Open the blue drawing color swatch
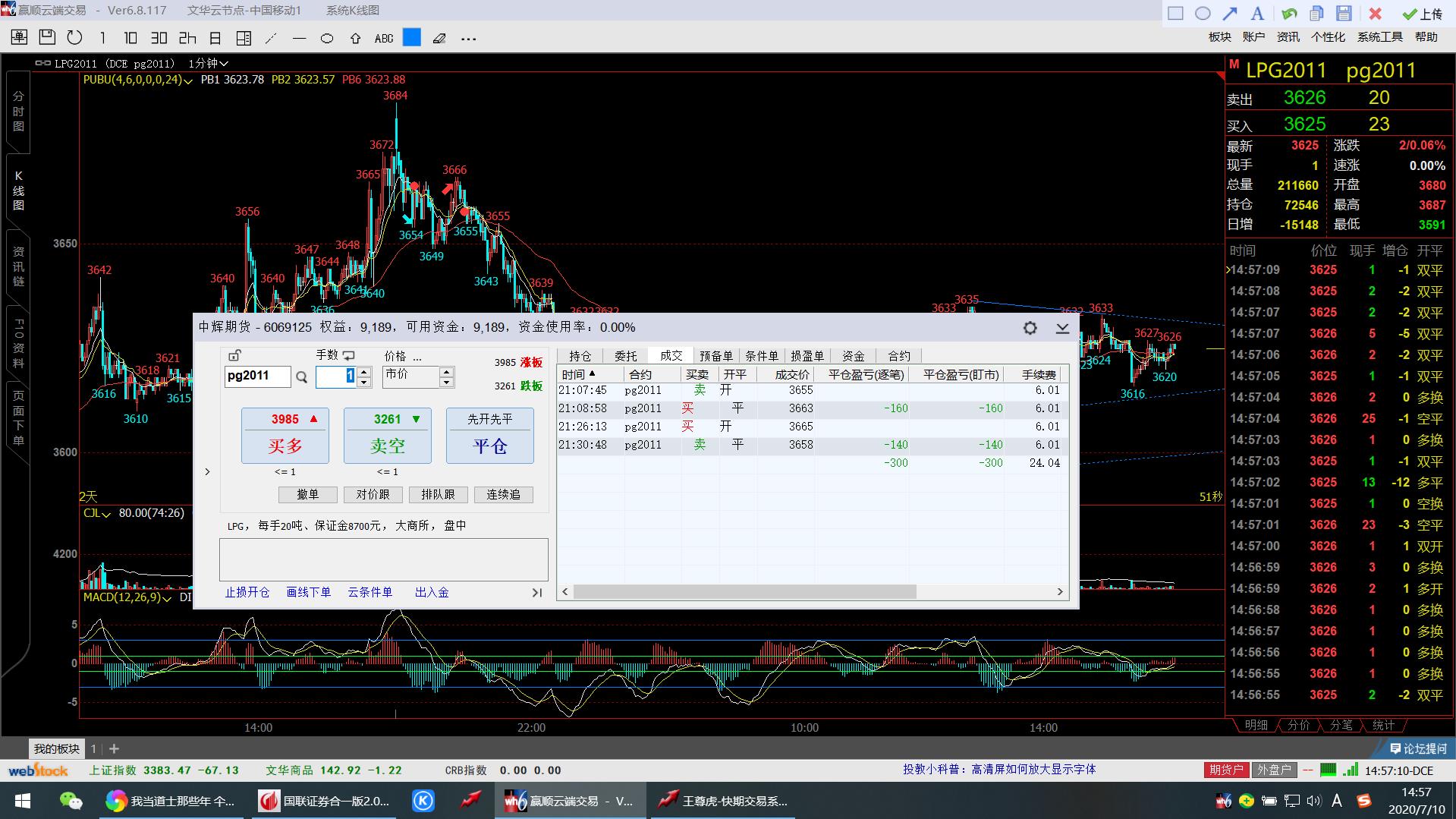Screen dimensions: 1456x819 [x=411, y=37]
